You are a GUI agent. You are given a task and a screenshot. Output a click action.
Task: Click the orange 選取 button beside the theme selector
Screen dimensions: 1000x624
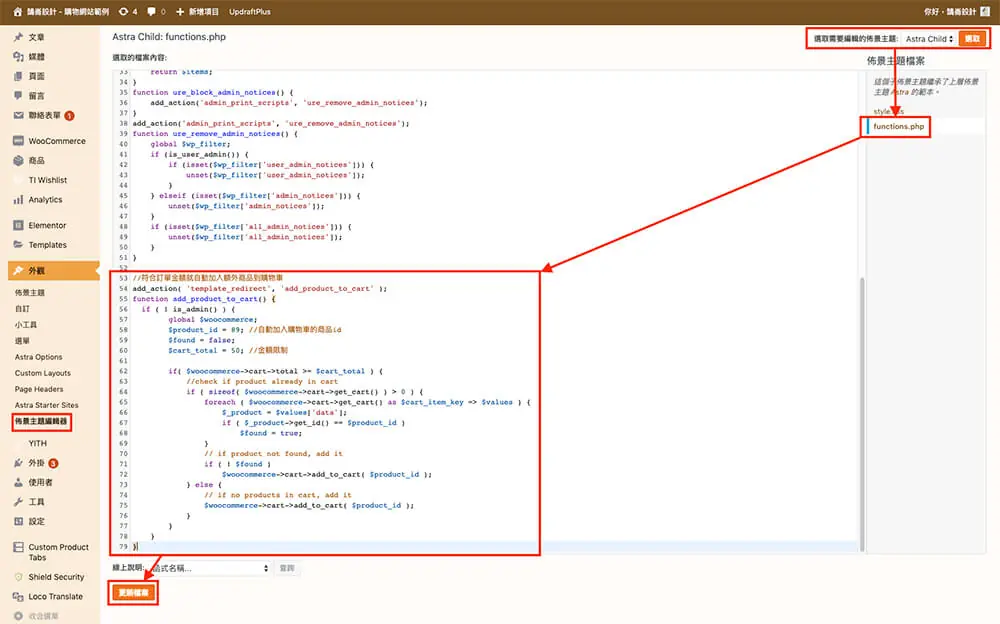click(x=972, y=39)
